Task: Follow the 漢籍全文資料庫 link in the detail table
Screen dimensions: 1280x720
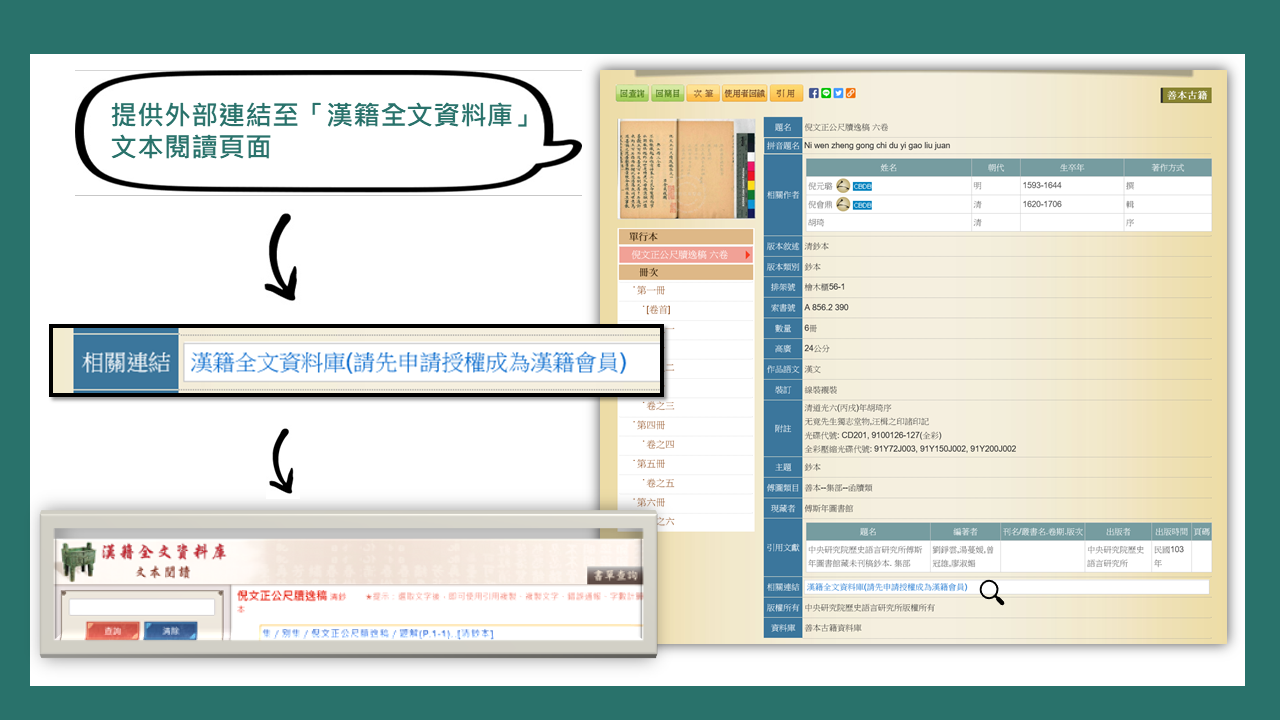Action: (x=886, y=587)
